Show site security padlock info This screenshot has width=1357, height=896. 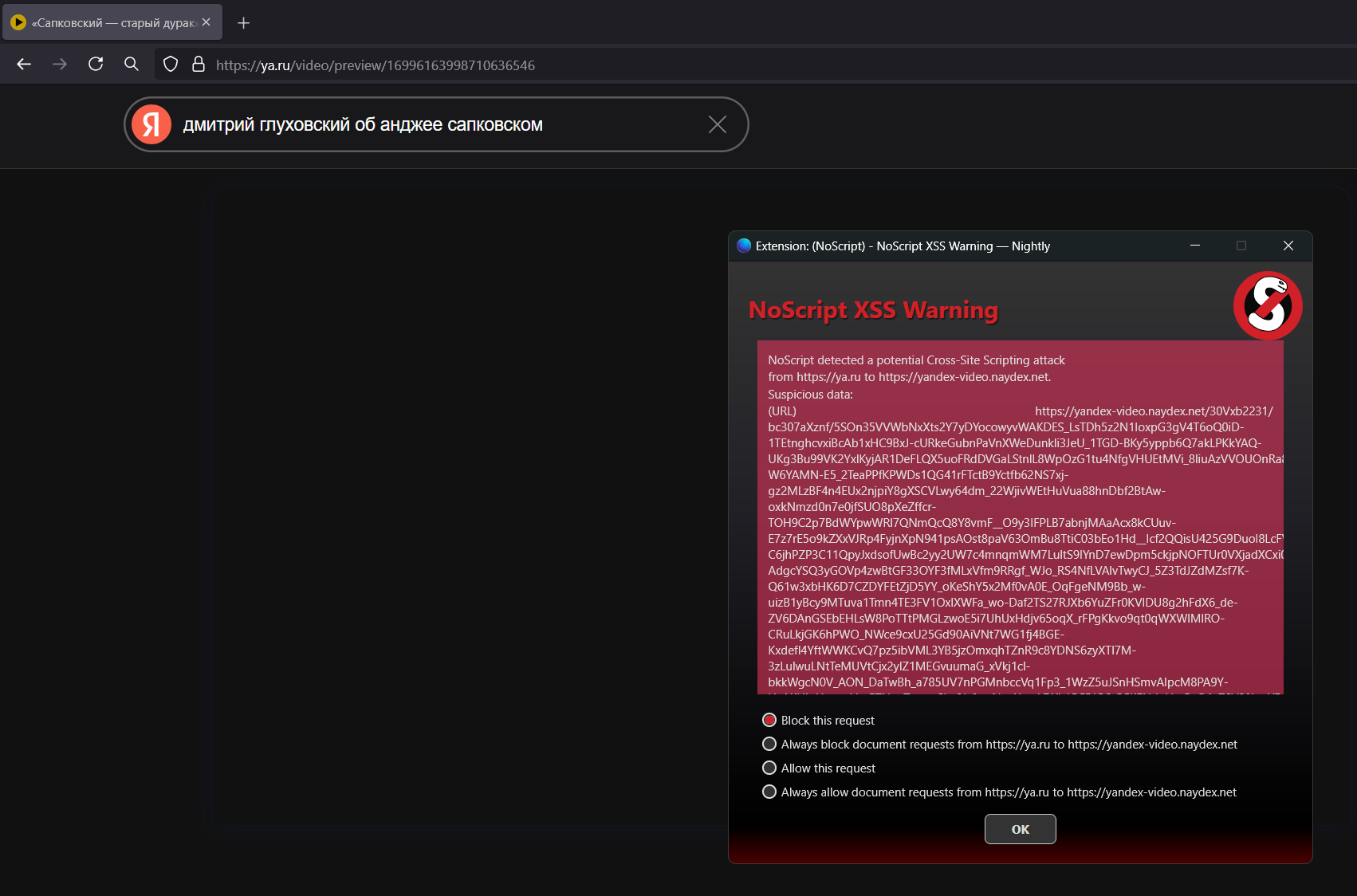[x=199, y=65]
